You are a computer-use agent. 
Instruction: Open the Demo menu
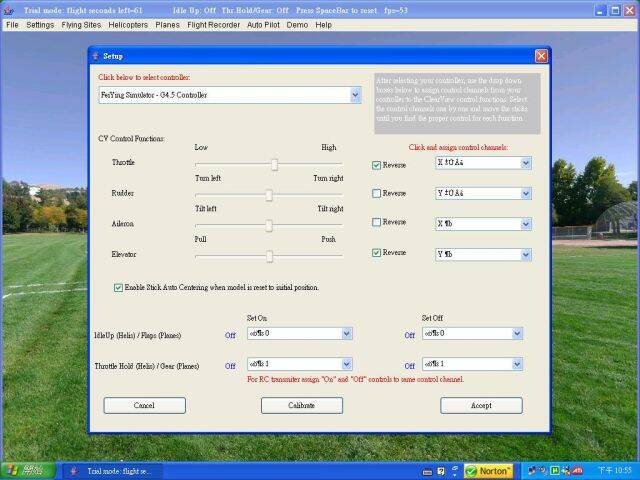coord(297,25)
